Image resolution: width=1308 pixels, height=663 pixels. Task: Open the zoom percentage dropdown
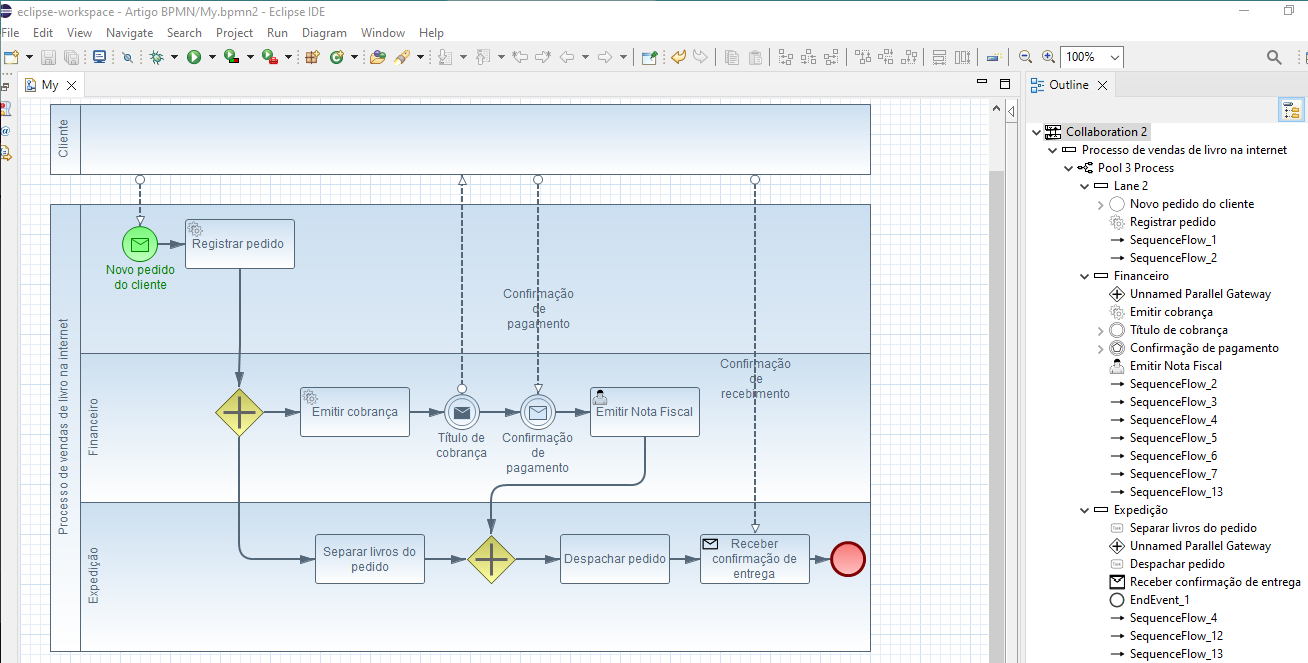coord(1115,58)
